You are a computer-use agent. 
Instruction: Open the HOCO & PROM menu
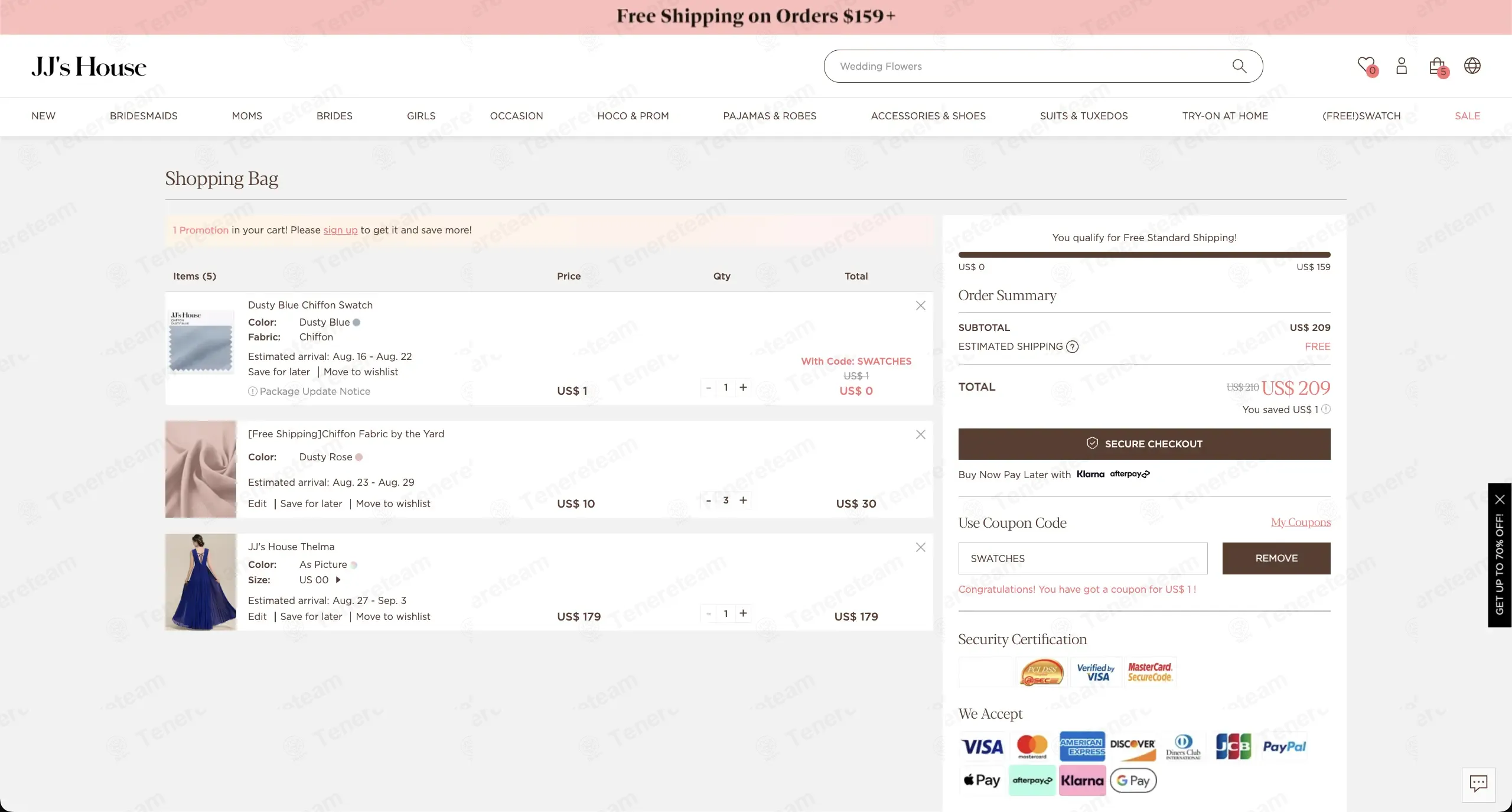point(633,116)
